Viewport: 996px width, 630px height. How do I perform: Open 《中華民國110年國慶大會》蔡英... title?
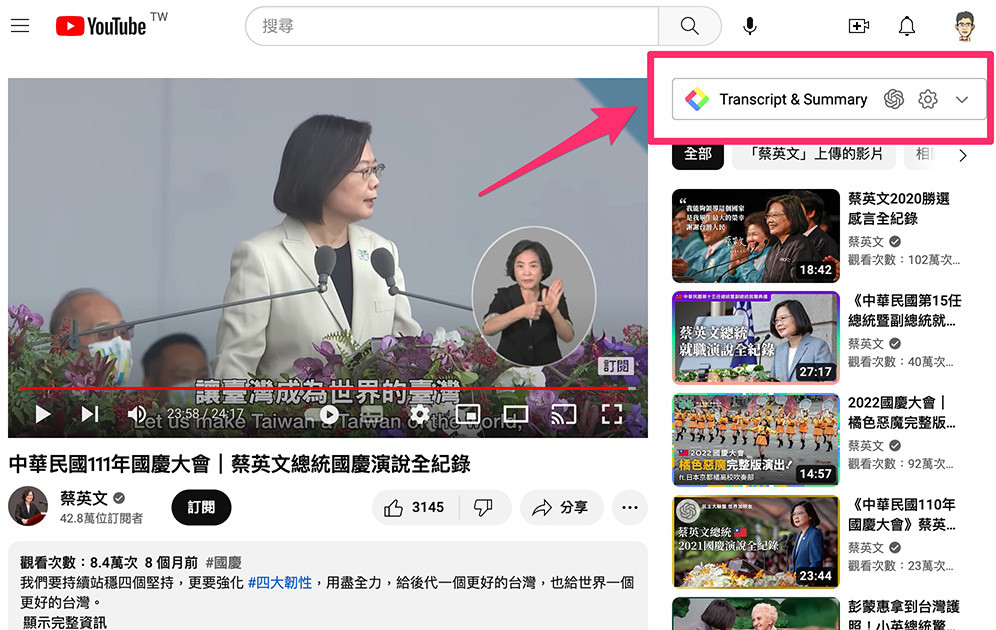(x=901, y=514)
